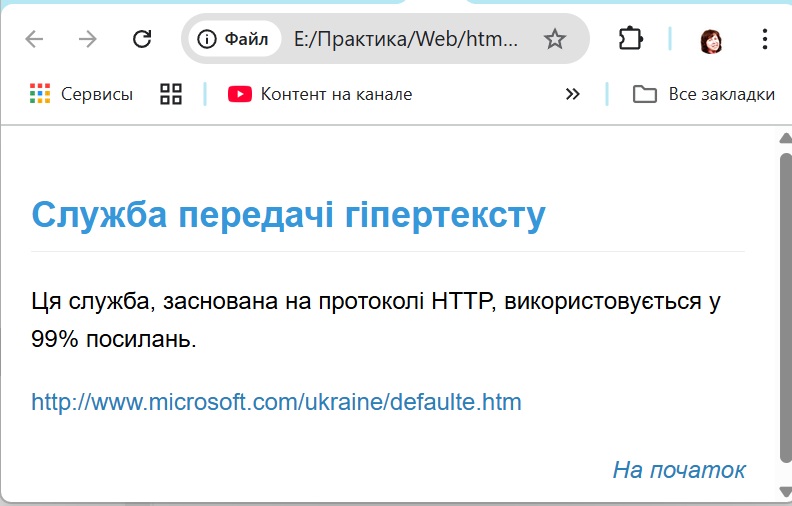Click the scrollbar down arrow
Image resolution: width=792 pixels, height=506 pixels.
point(785,492)
